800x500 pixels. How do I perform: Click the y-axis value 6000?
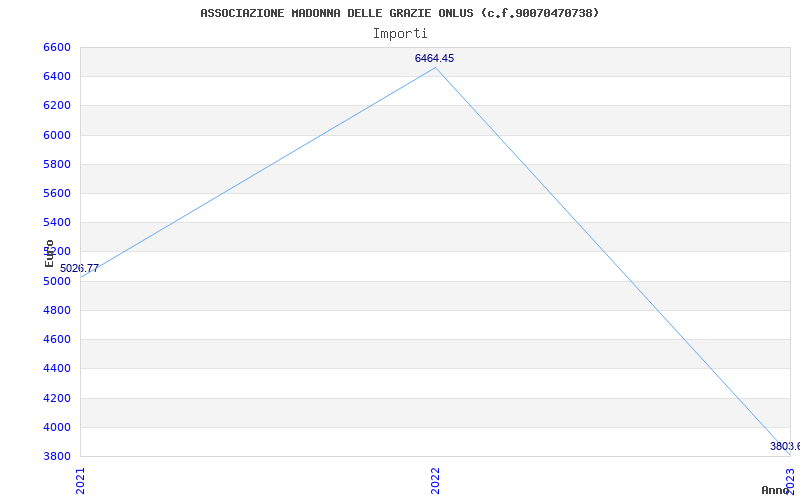[57, 135]
